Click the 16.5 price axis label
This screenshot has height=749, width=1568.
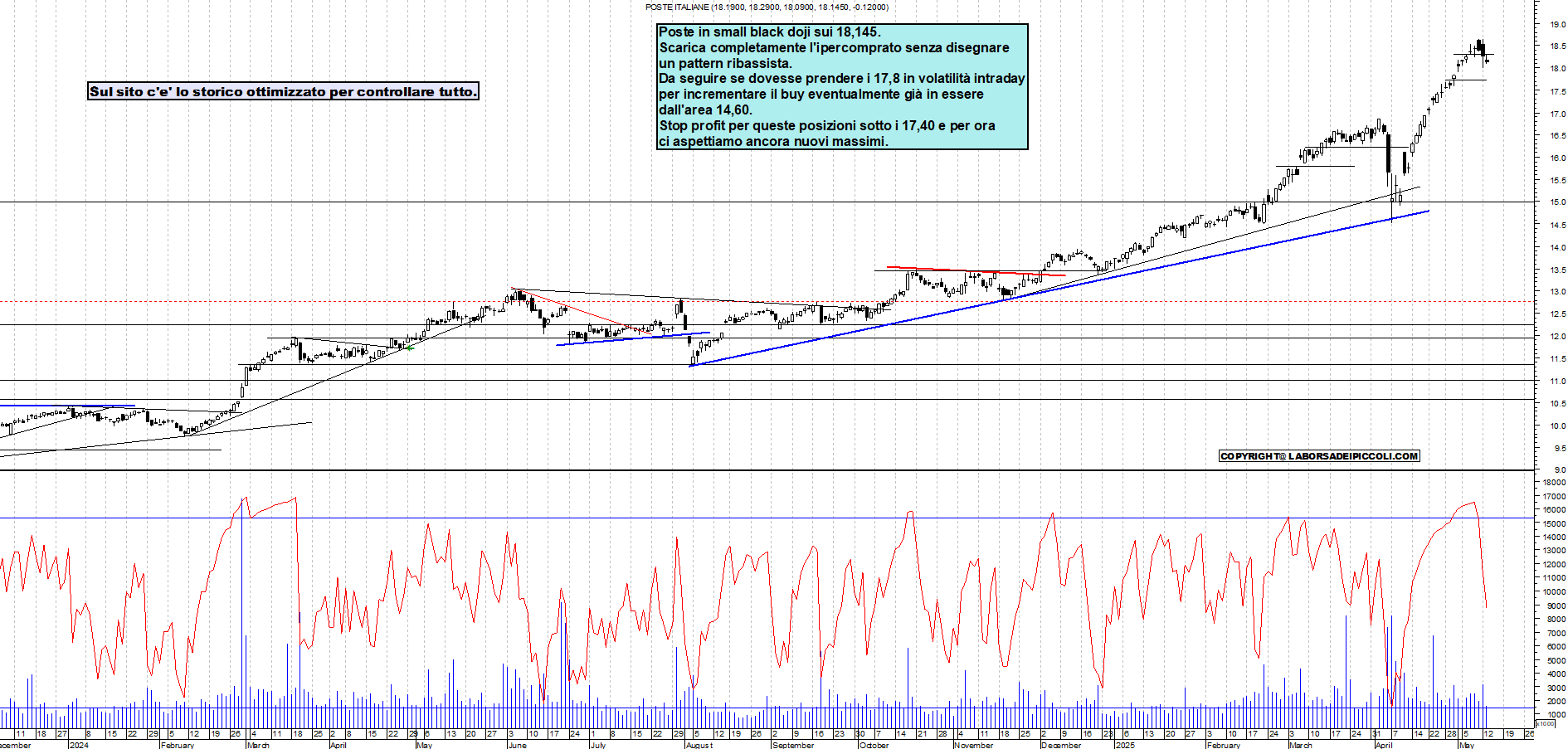click(1557, 135)
